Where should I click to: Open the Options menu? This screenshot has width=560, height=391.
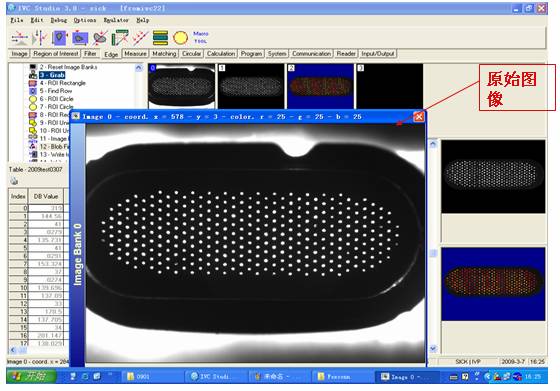coord(85,20)
